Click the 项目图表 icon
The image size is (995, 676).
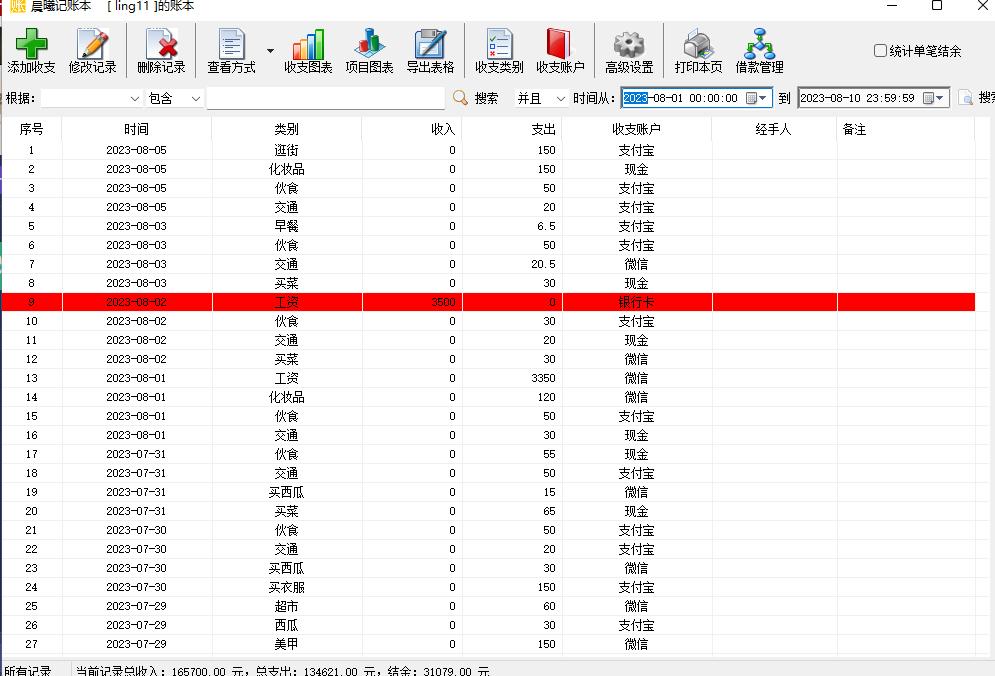pyautogui.click(x=370, y=48)
